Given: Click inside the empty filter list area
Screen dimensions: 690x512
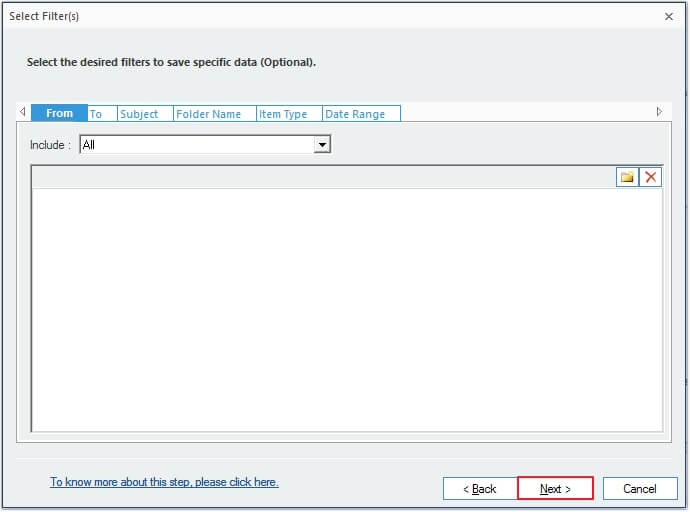Looking at the screenshot, I should [346, 310].
